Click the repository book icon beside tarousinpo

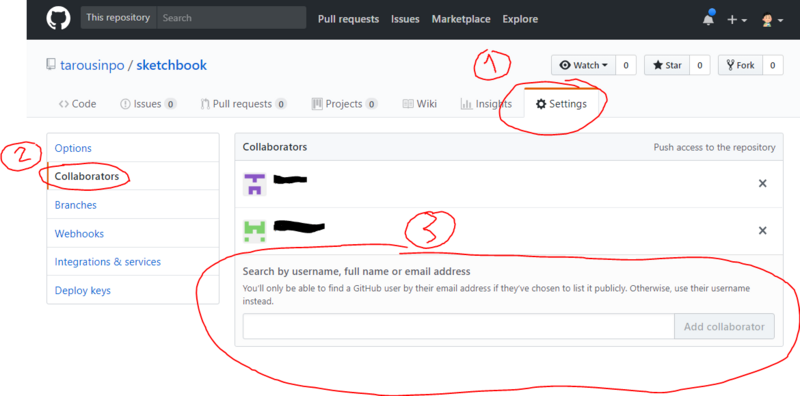pyautogui.click(x=50, y=65)
